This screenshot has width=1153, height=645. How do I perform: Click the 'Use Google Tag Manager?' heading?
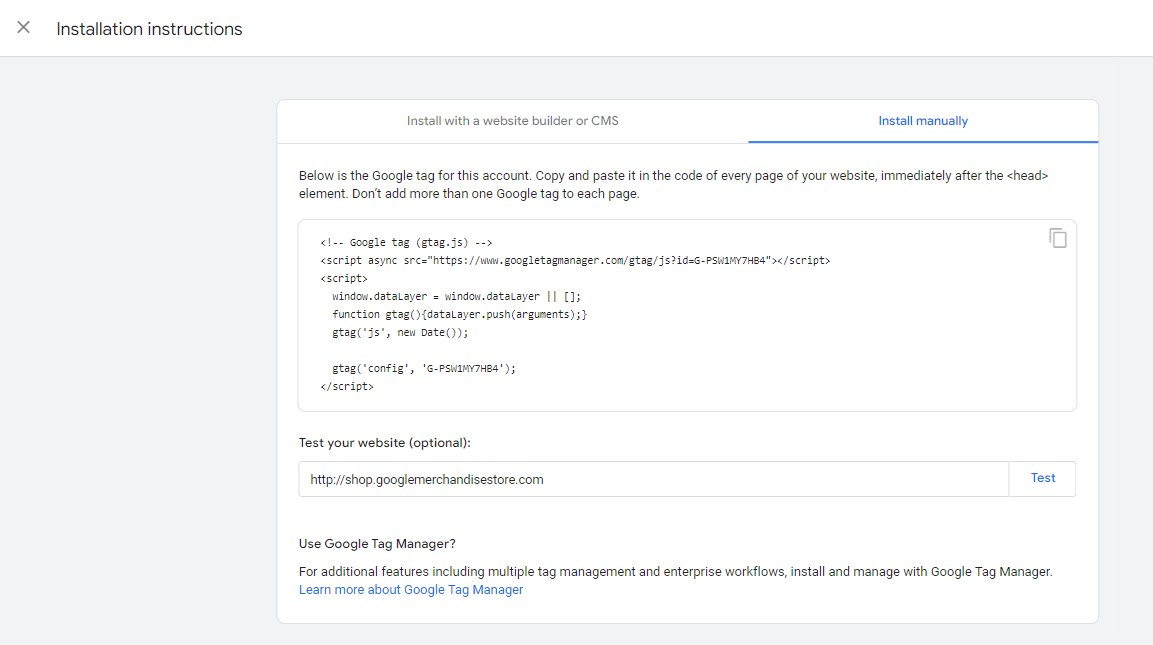click(377, 544)
